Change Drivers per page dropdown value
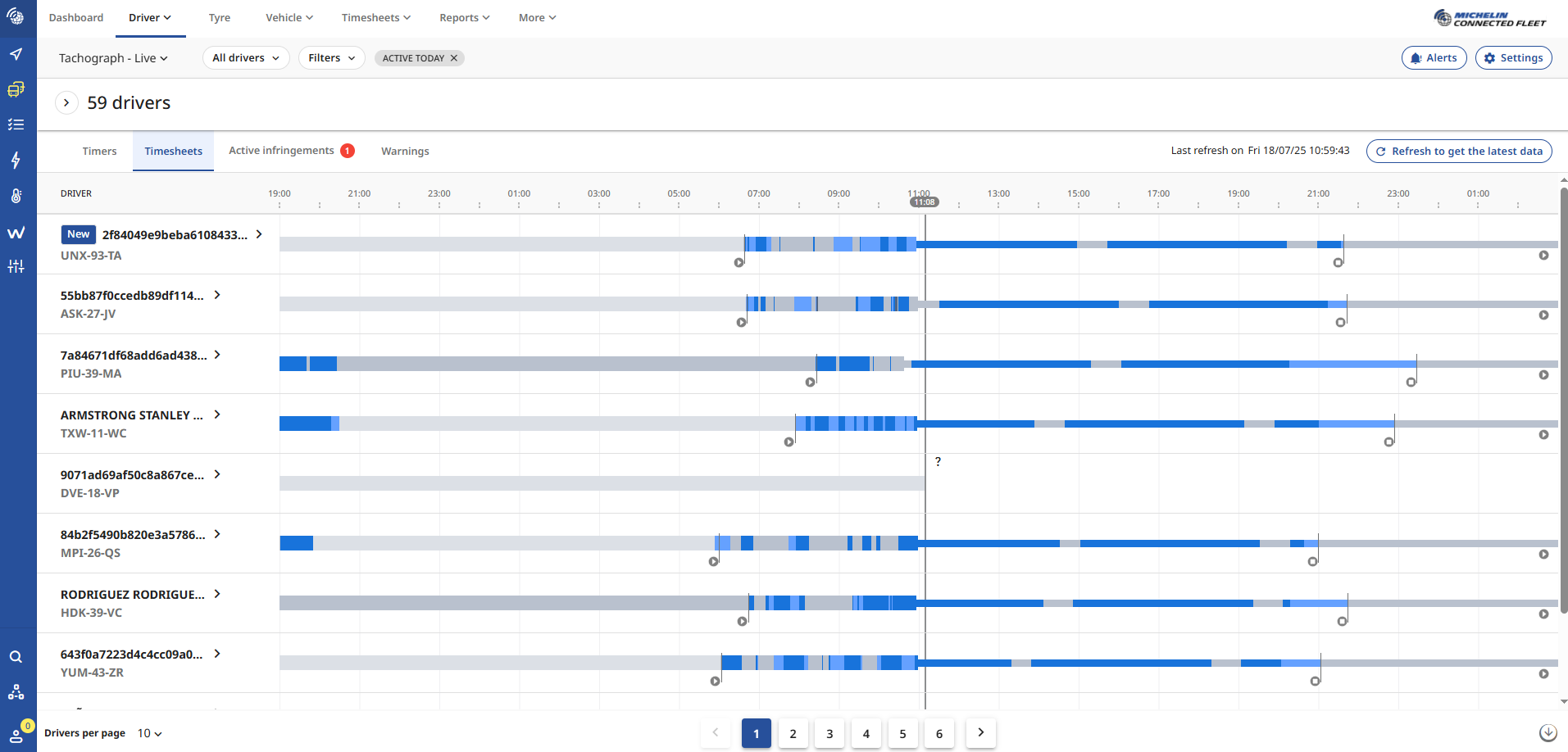This screenshot has height=752, width=1568. pos(149,733)
